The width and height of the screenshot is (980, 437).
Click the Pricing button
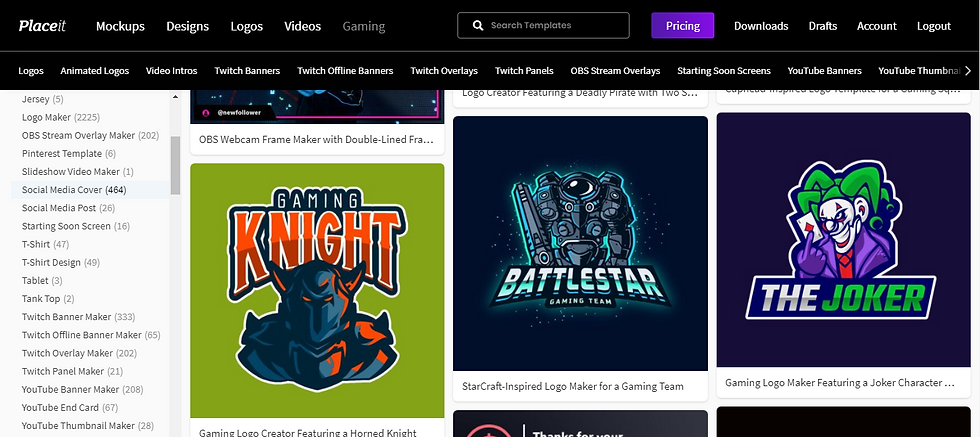[682, 26]
